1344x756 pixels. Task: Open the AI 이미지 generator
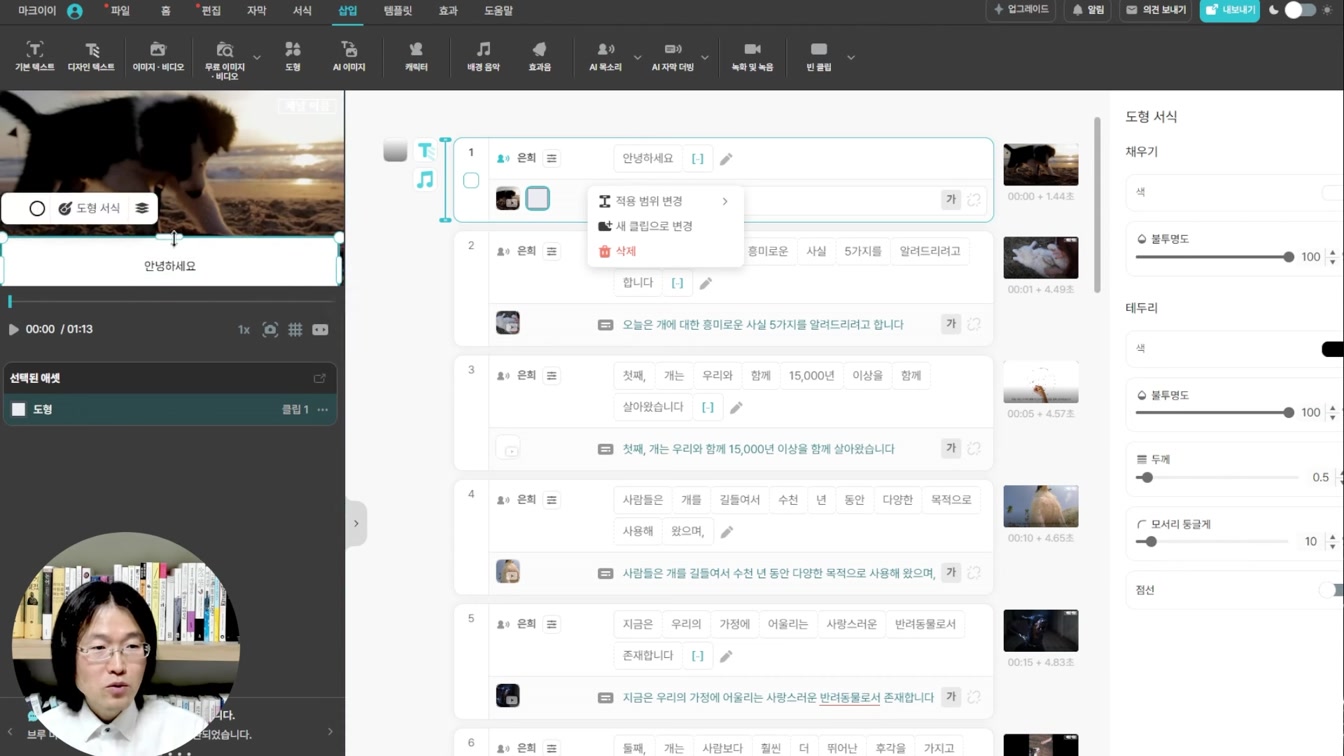349,57
